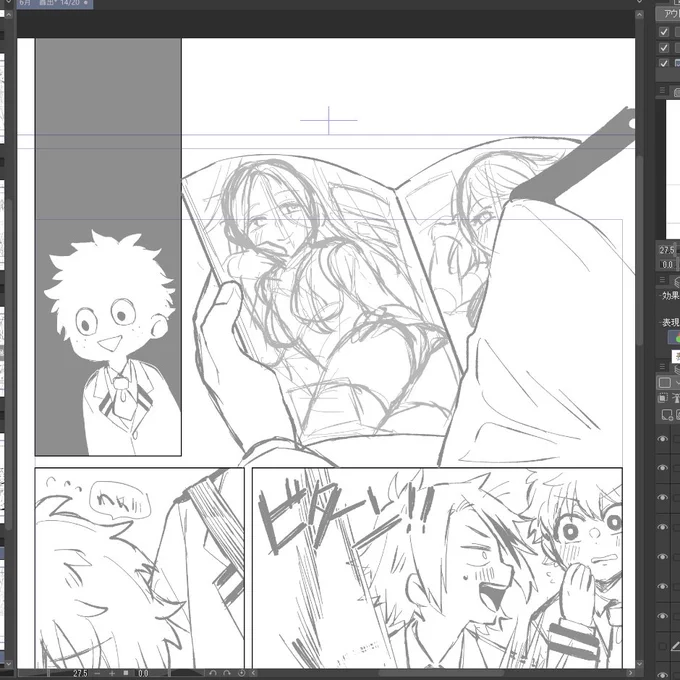
Task: Select the Navigator palette tab icon
Action: tap(677, 91)
